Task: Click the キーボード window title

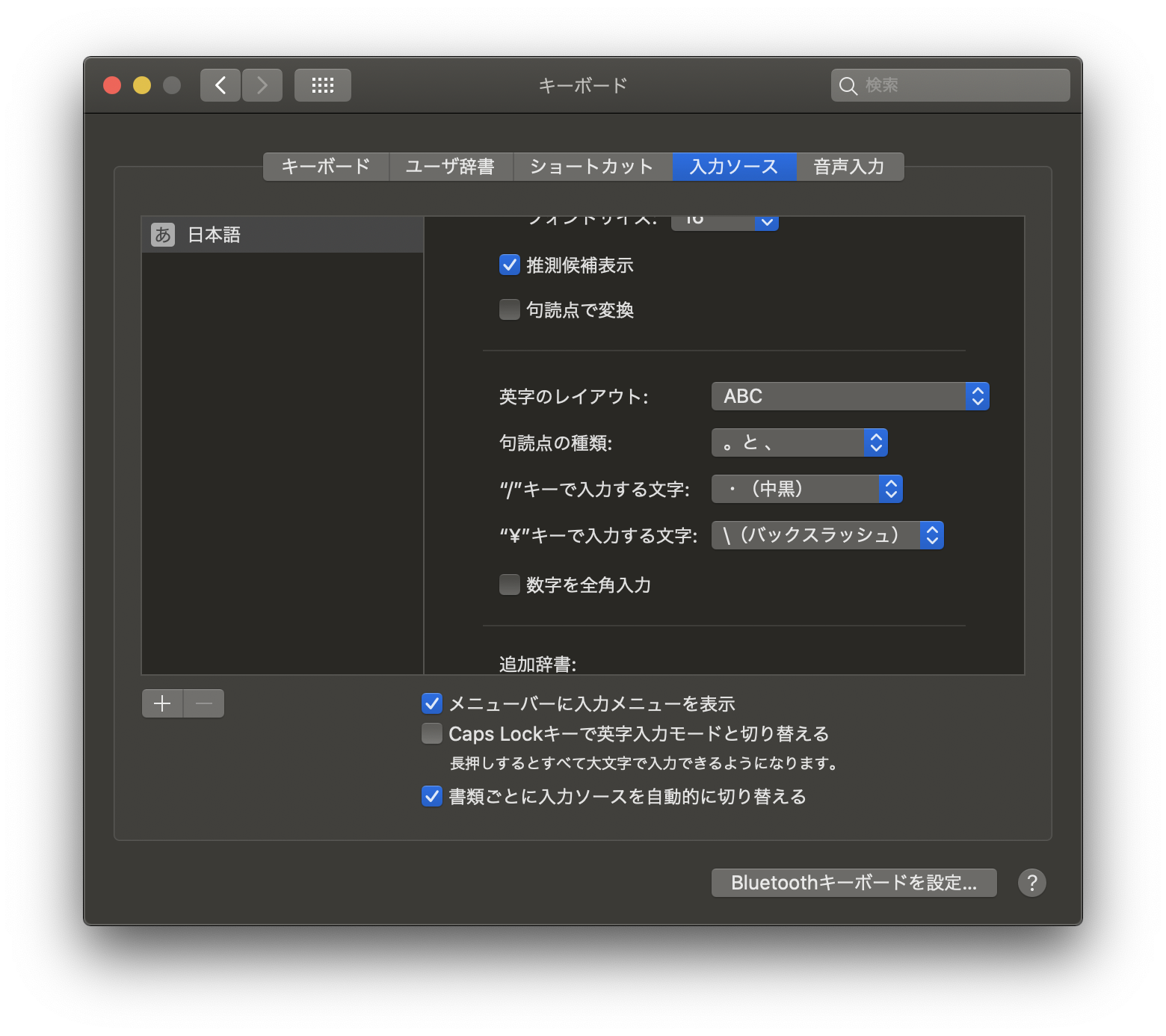Action: (x=583, y=85)
